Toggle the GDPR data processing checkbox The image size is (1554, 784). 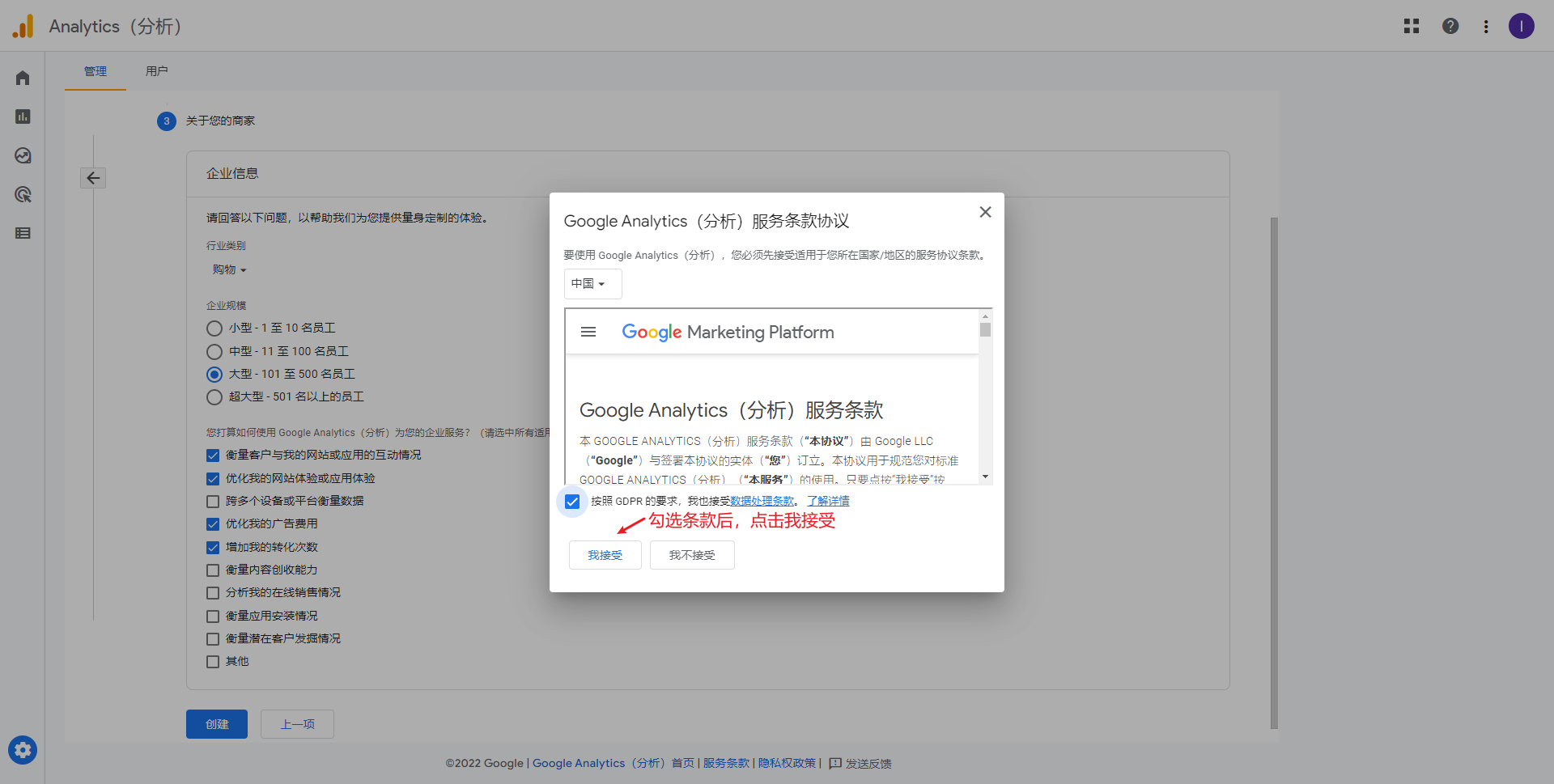[x=572, y=502]
